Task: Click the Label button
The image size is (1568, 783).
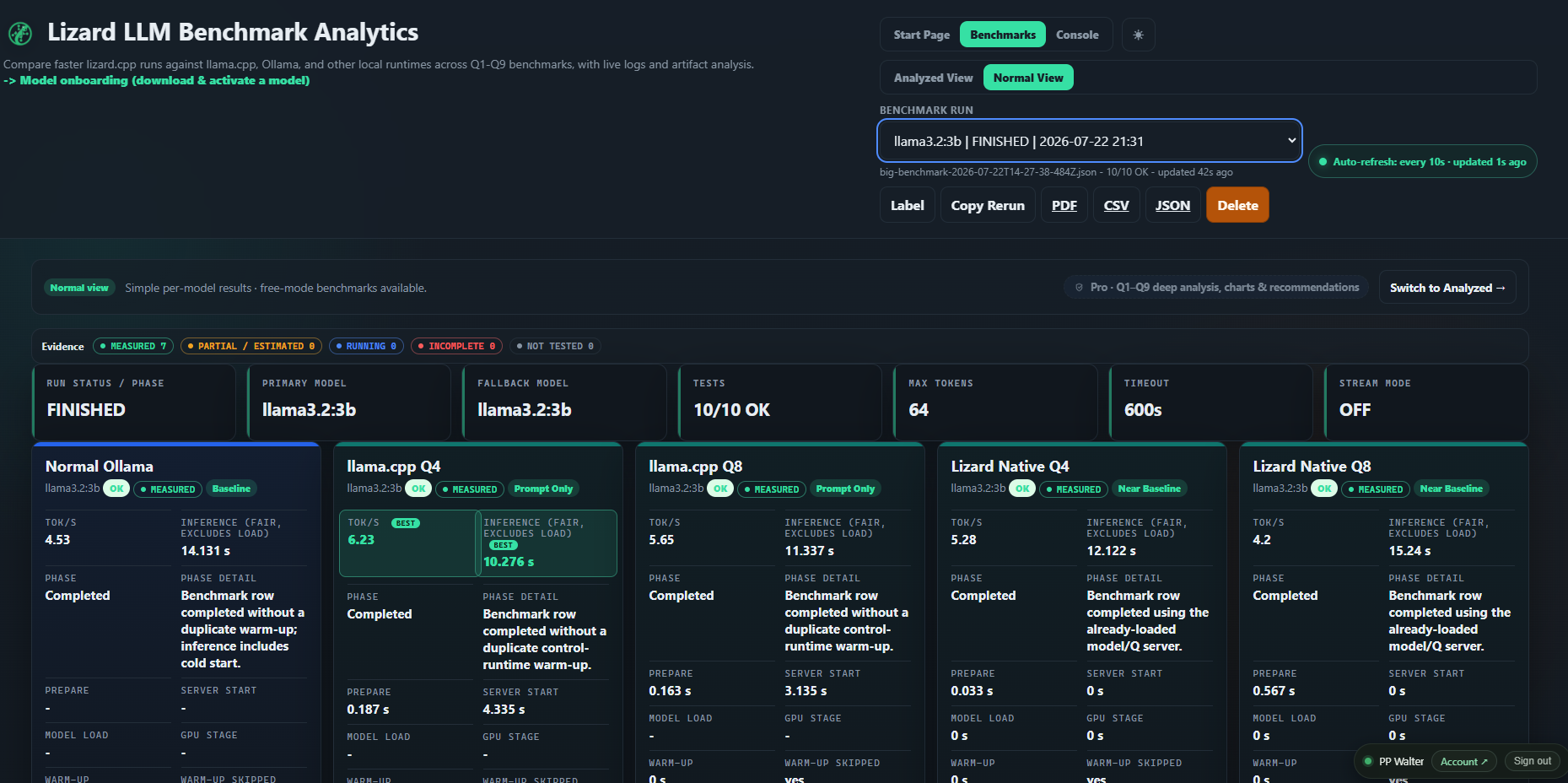Action: (x=908, y=205)
